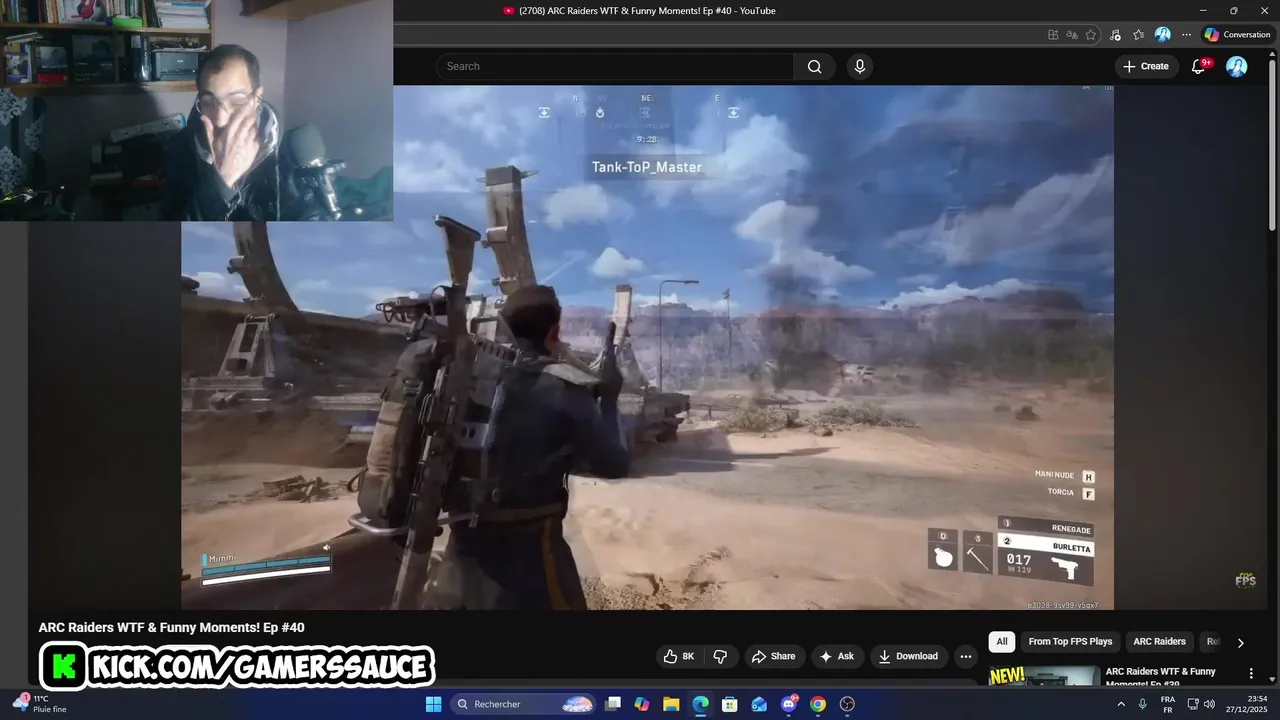The height and width of the screenshot is (720, 1280).
Task: Dislike the video
Action: [x=720, y=656]
